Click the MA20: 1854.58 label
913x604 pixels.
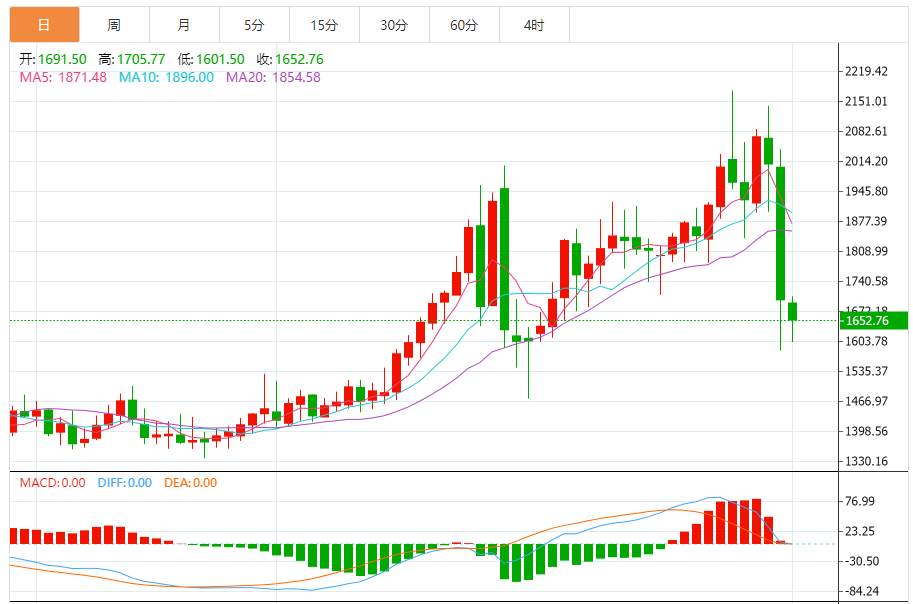point(273,77)
